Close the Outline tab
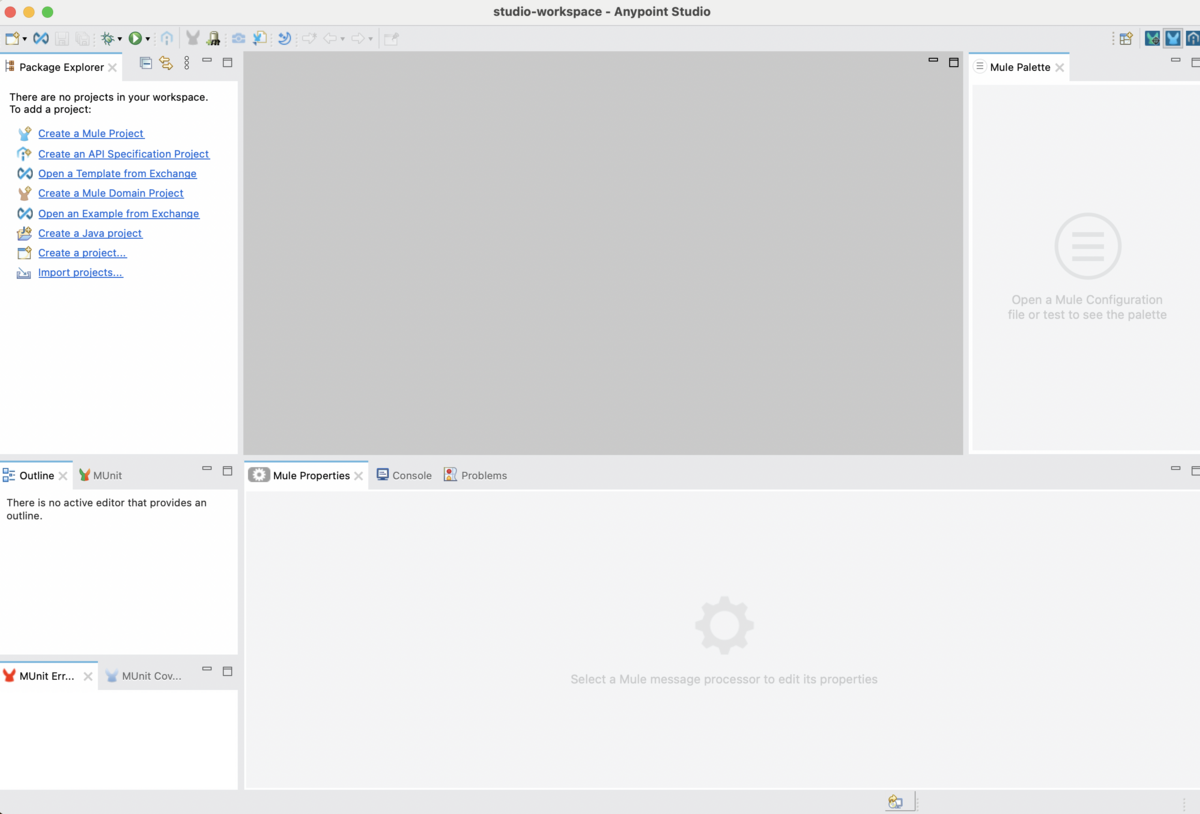Screen dimensions: 1200x814 click(63, 476)
